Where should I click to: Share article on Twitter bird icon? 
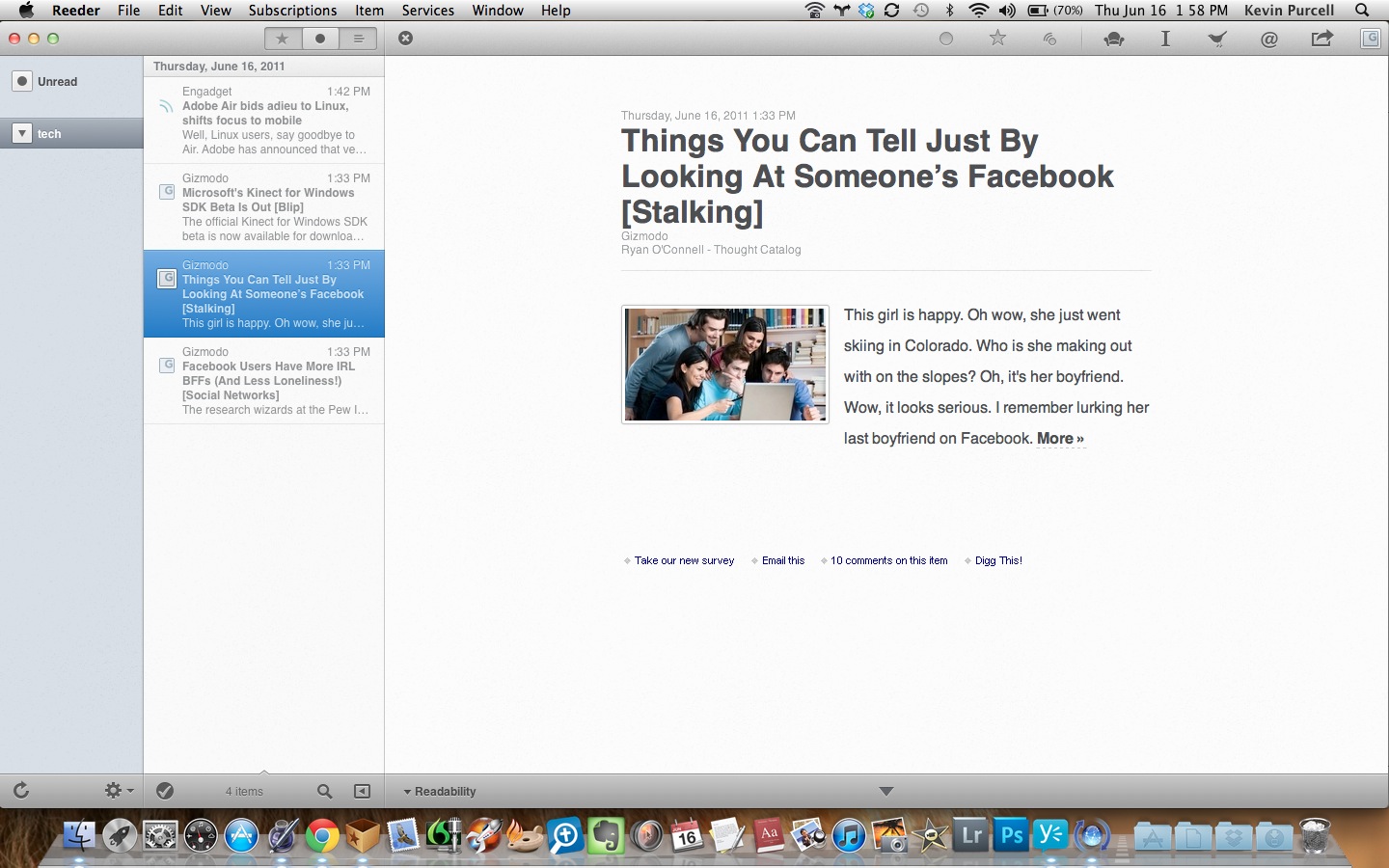[x=1217, y=39]
